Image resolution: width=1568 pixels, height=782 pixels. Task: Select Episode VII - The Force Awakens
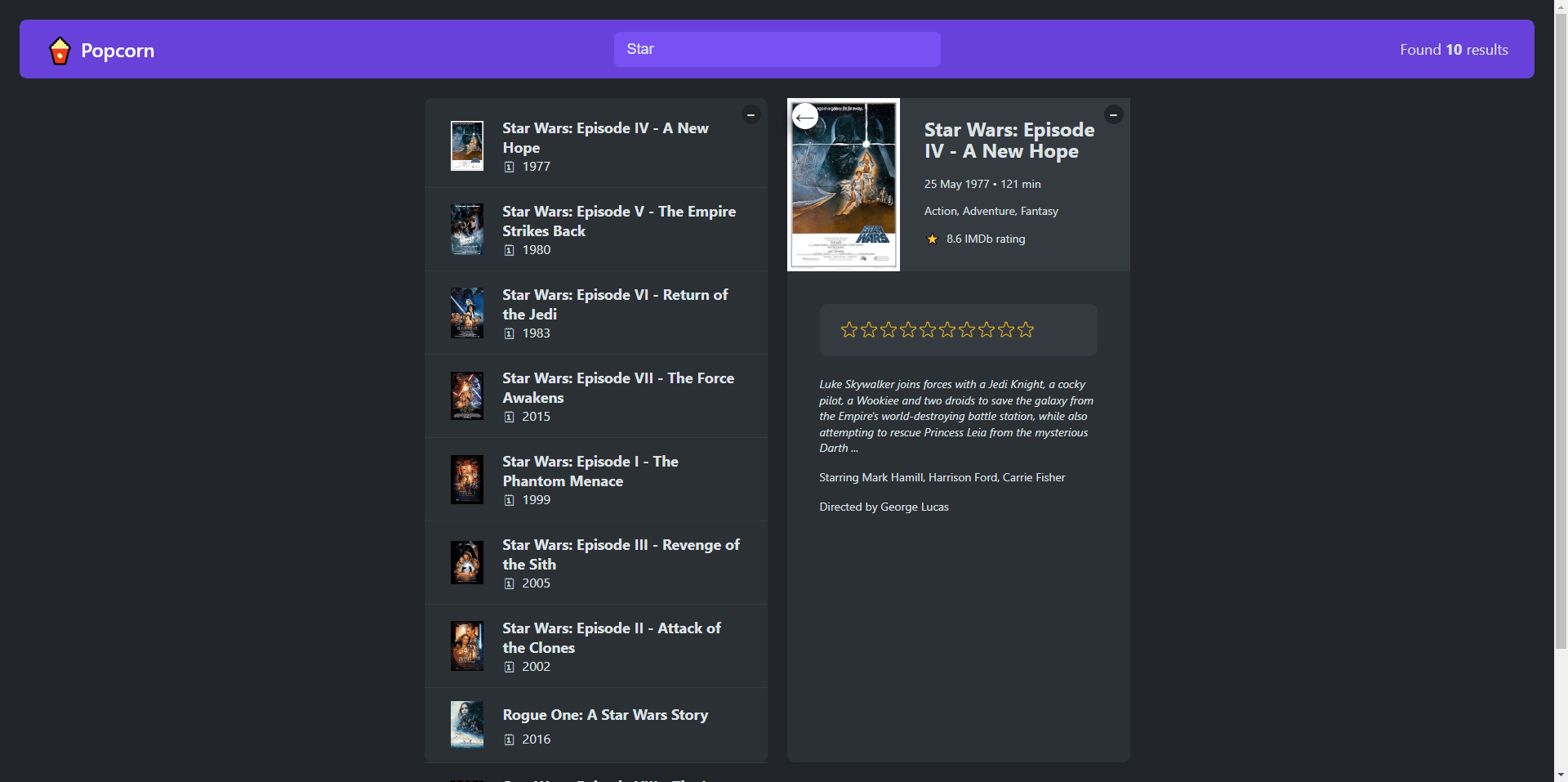[595, 396]
